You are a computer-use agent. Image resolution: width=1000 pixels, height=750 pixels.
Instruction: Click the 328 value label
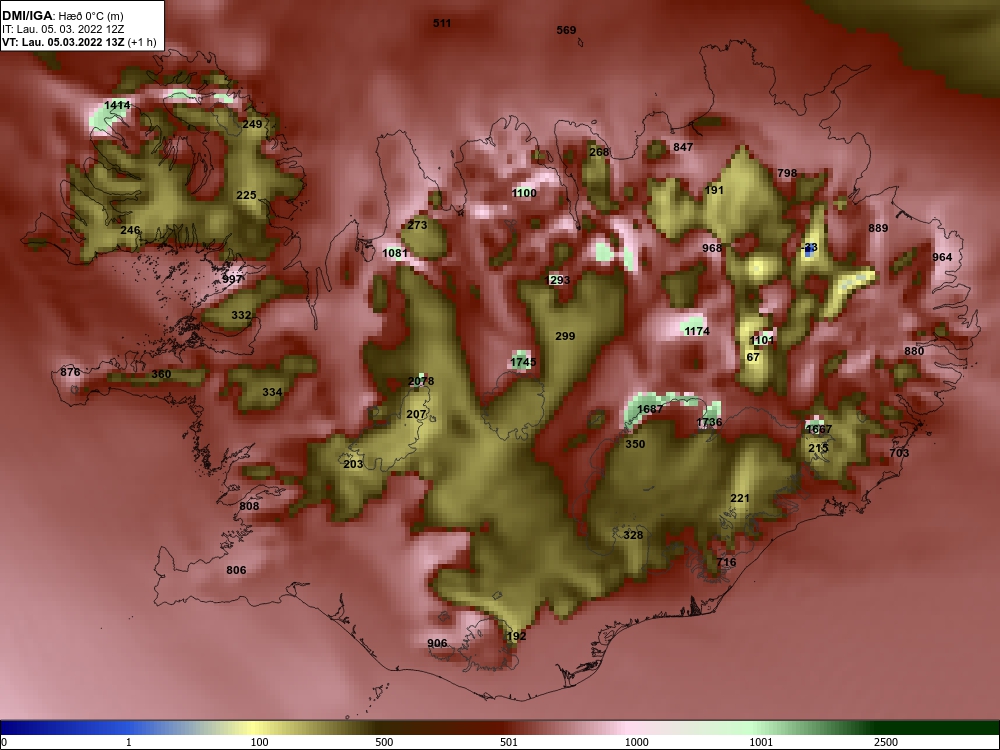point(633,535)
